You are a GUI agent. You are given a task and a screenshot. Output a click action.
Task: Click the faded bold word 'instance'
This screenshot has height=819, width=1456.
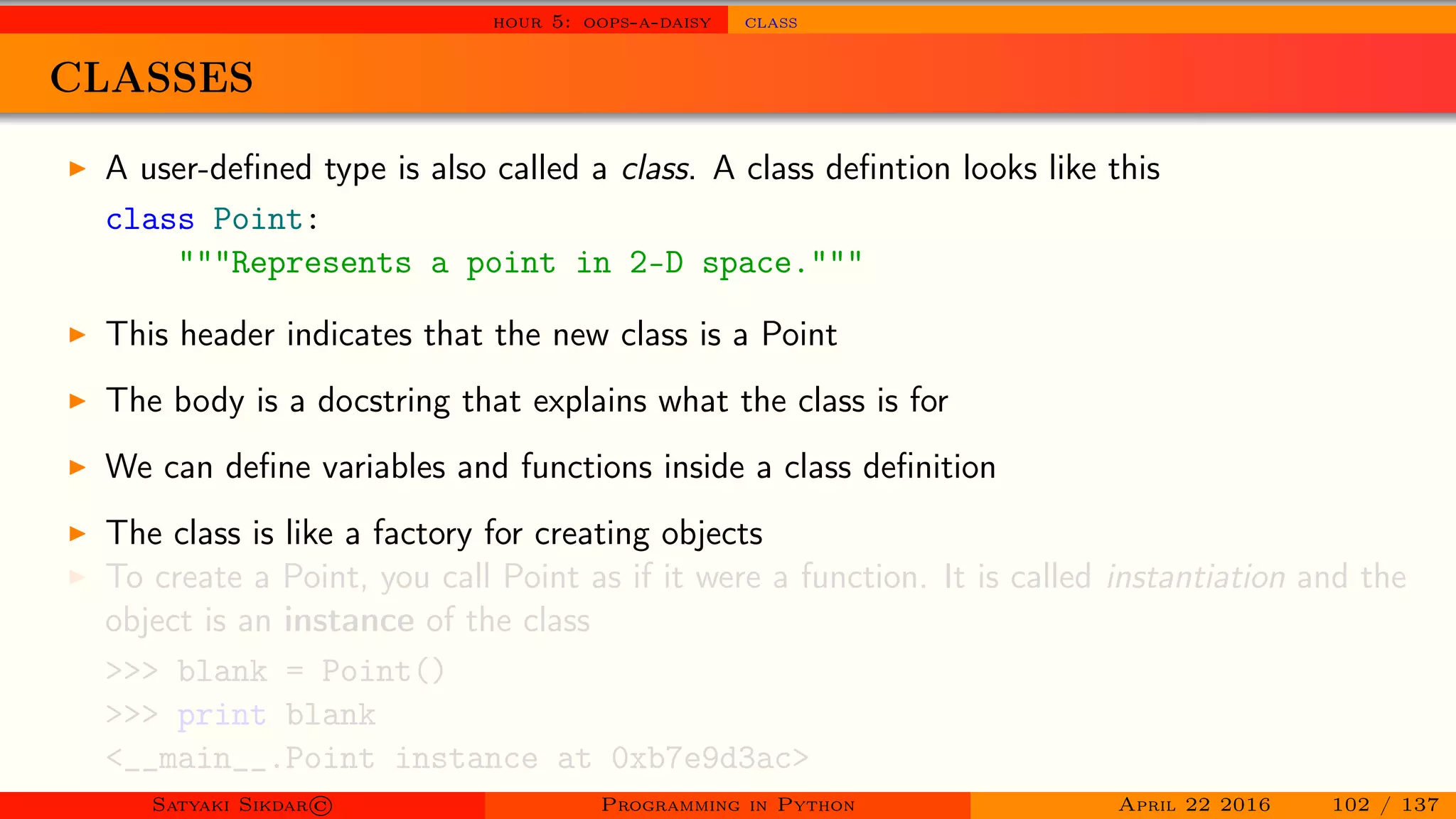pos(349,621)
